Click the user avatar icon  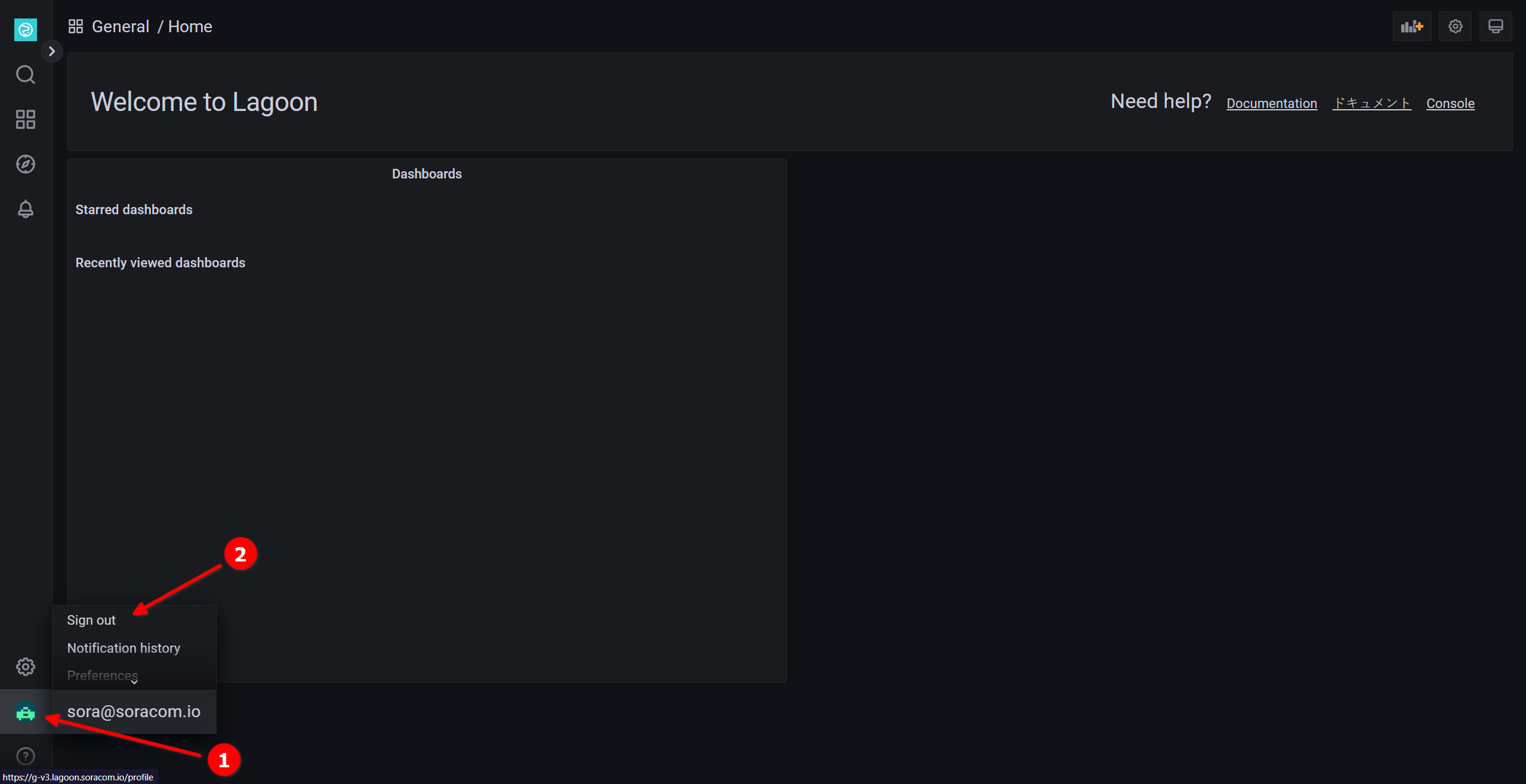click(25, 712)
